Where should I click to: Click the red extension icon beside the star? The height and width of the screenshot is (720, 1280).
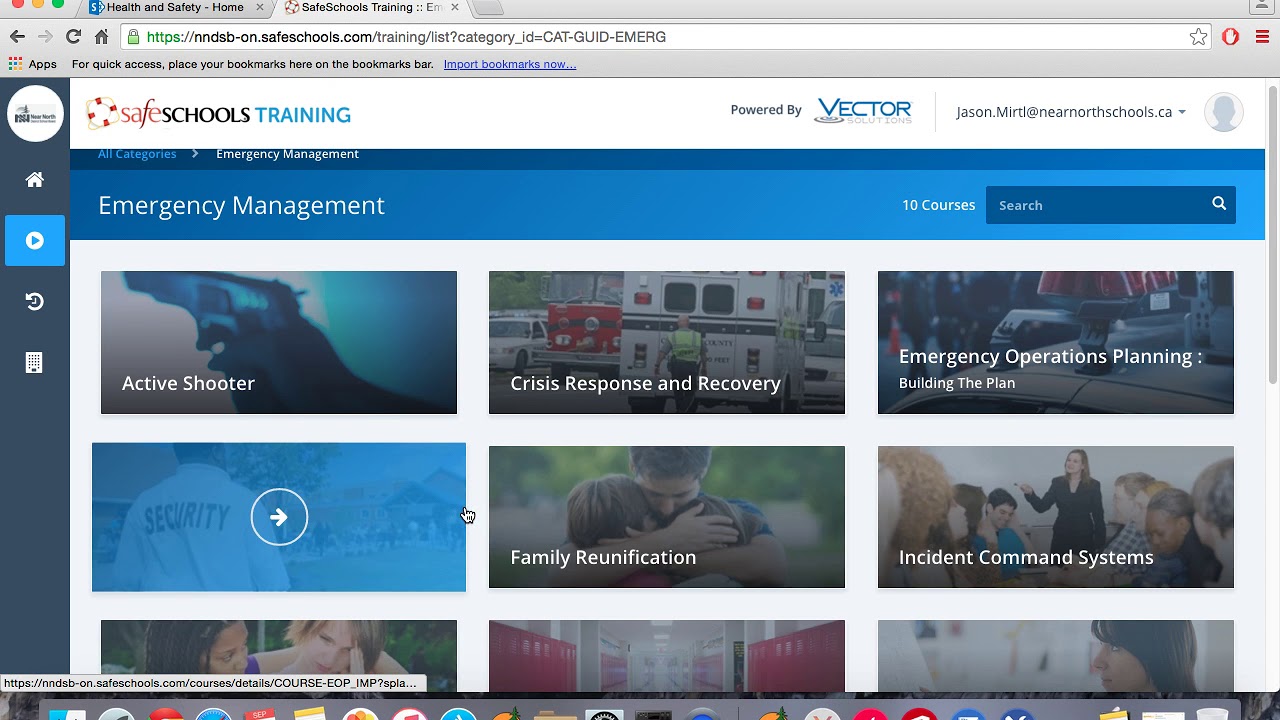(x=1231, y=37)
